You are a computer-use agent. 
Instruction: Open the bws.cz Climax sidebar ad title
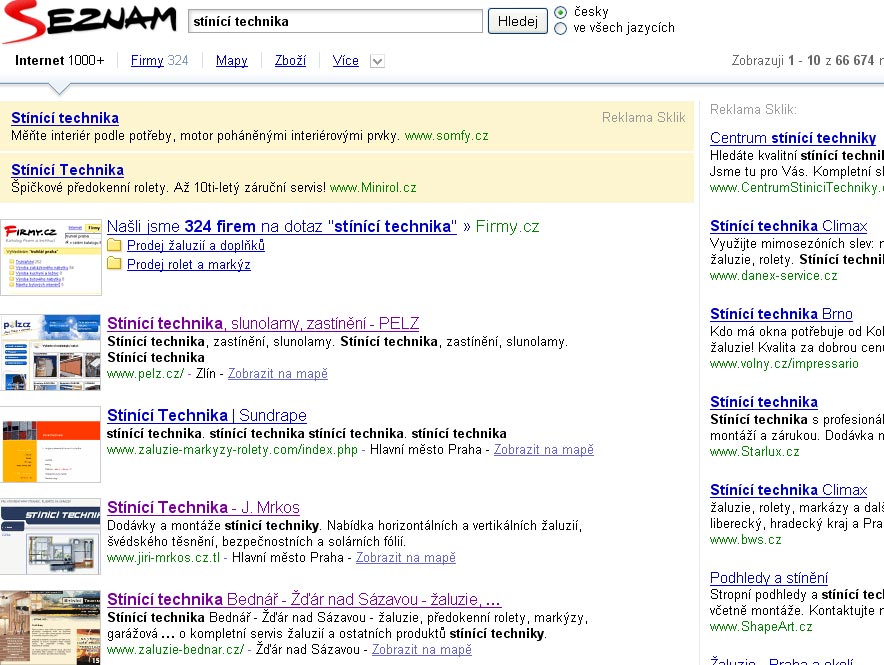[789, 490]
